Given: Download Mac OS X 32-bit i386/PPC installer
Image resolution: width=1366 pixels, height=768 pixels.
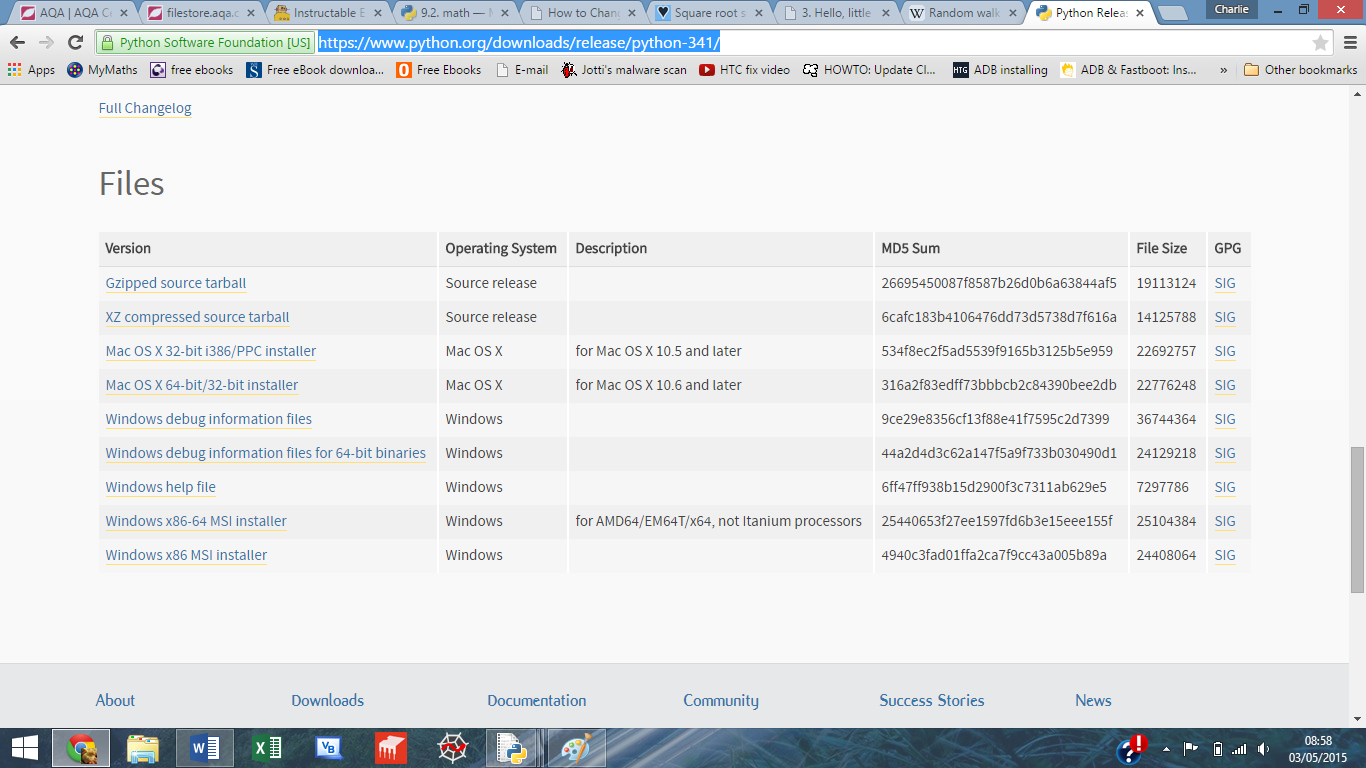Looking at the screenshot, I should pyautogui.click(x=211, y=351).
